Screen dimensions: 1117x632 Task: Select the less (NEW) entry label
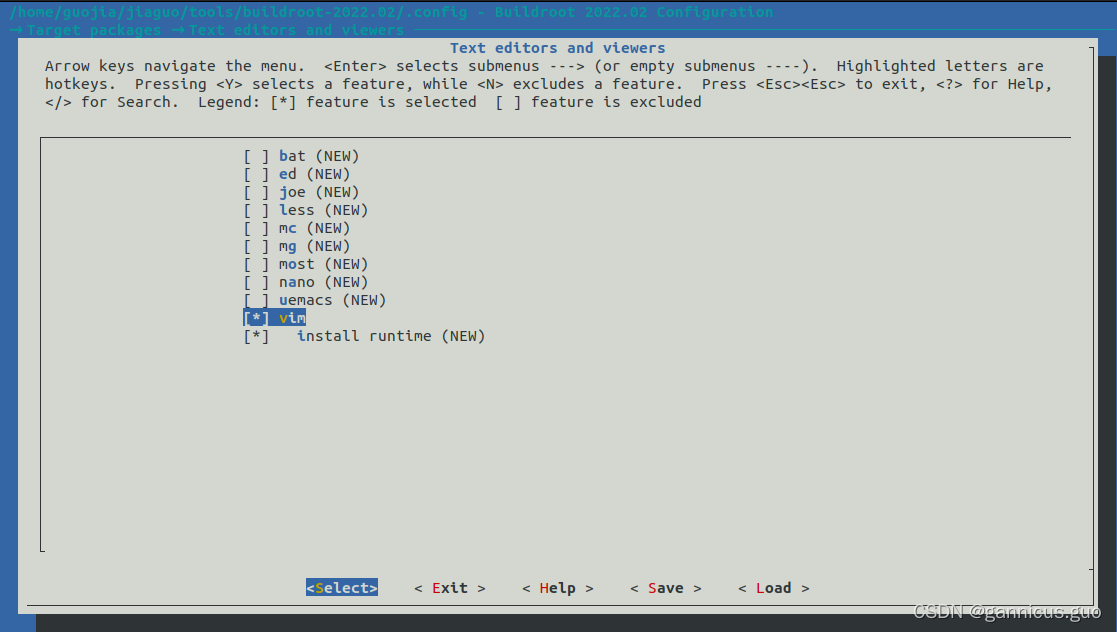[323, 210]
